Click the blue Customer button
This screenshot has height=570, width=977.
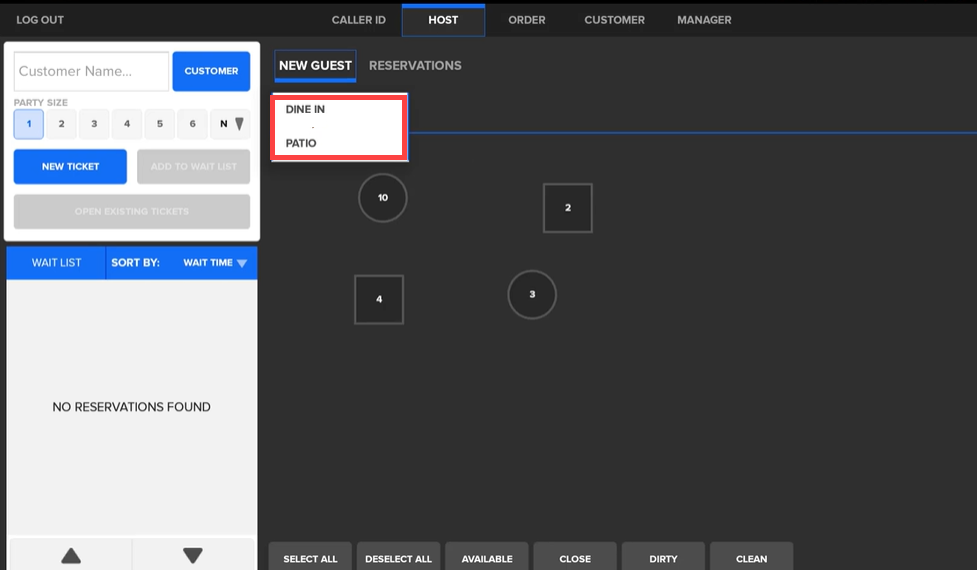tap(211, 72)
